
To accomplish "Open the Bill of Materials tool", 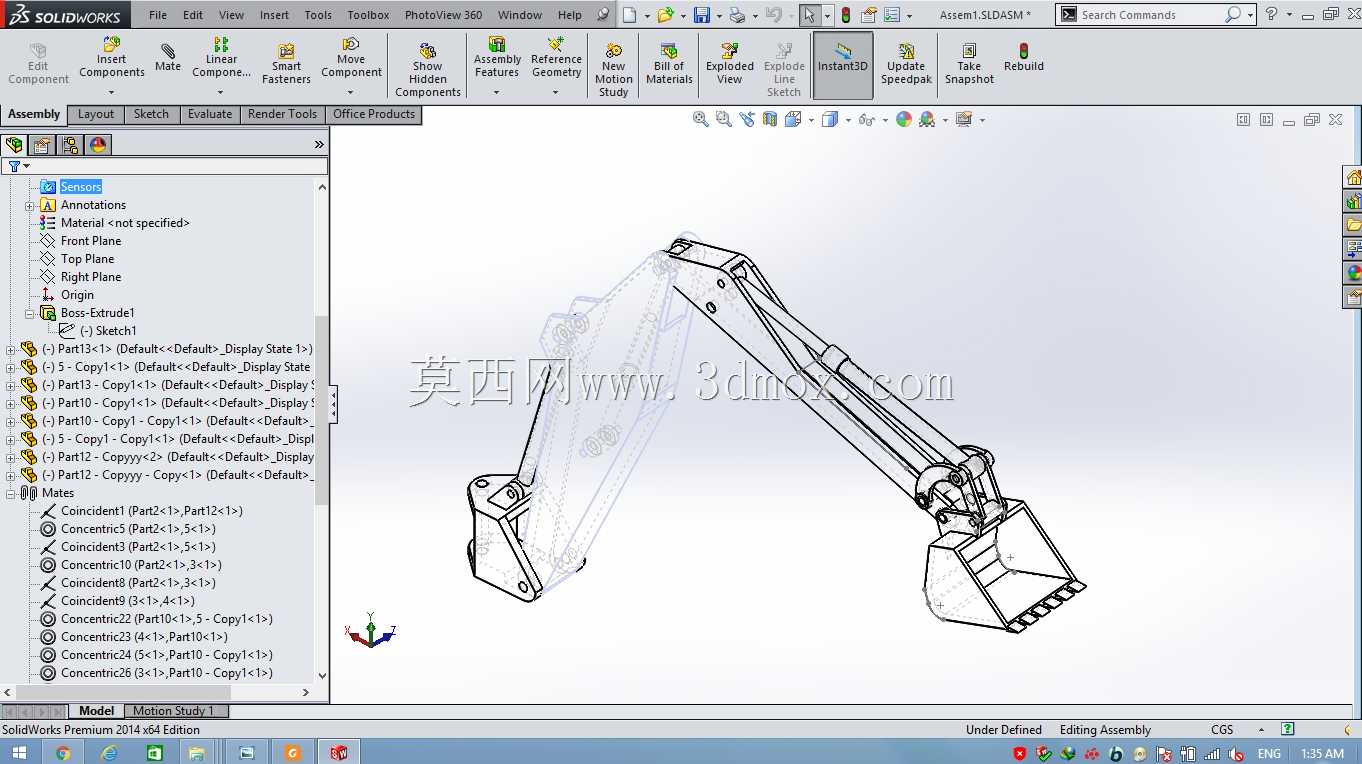I will click(670, 64).
